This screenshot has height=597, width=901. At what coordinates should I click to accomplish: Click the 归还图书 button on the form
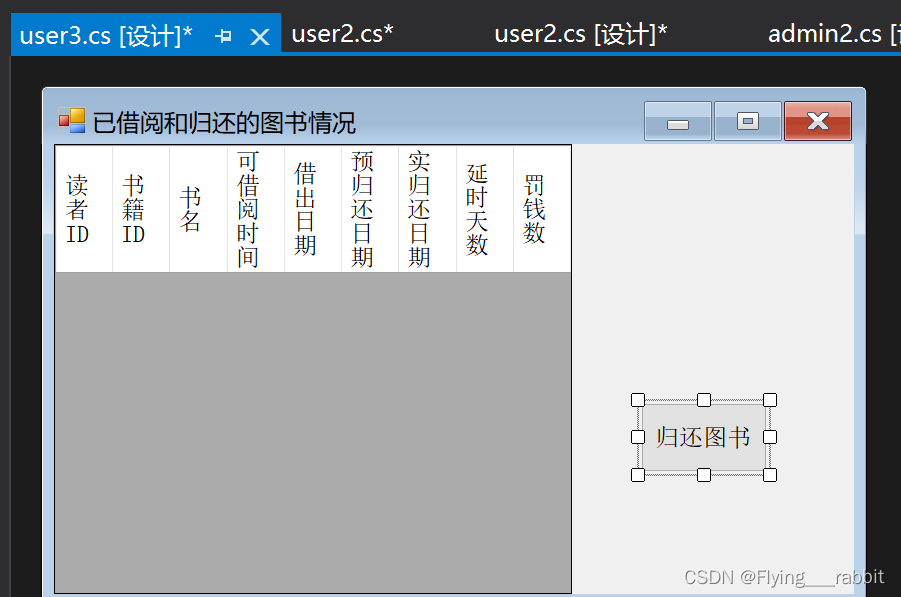coord(703,437)
